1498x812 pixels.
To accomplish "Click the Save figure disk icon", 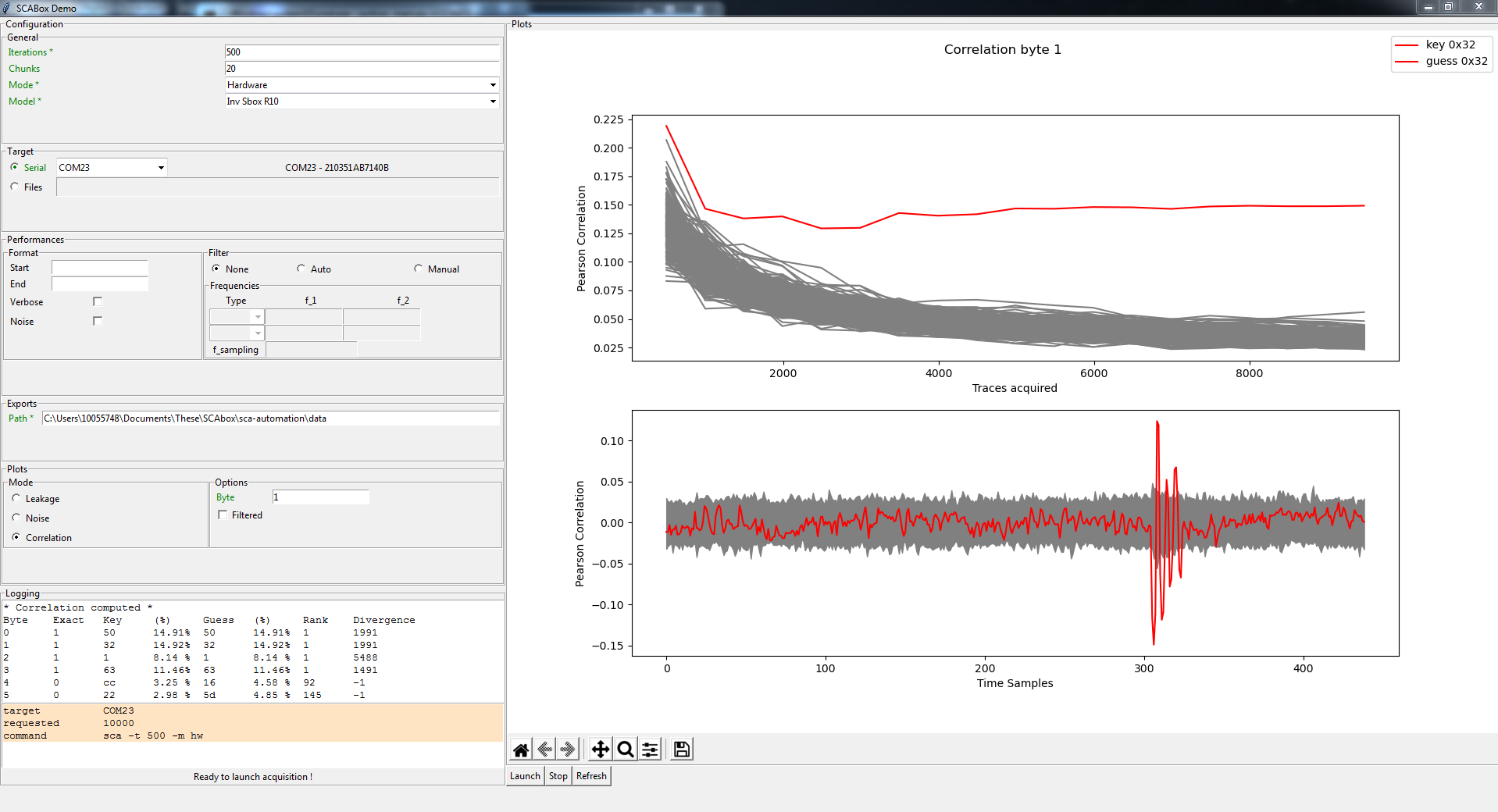I will click(682, 750).
